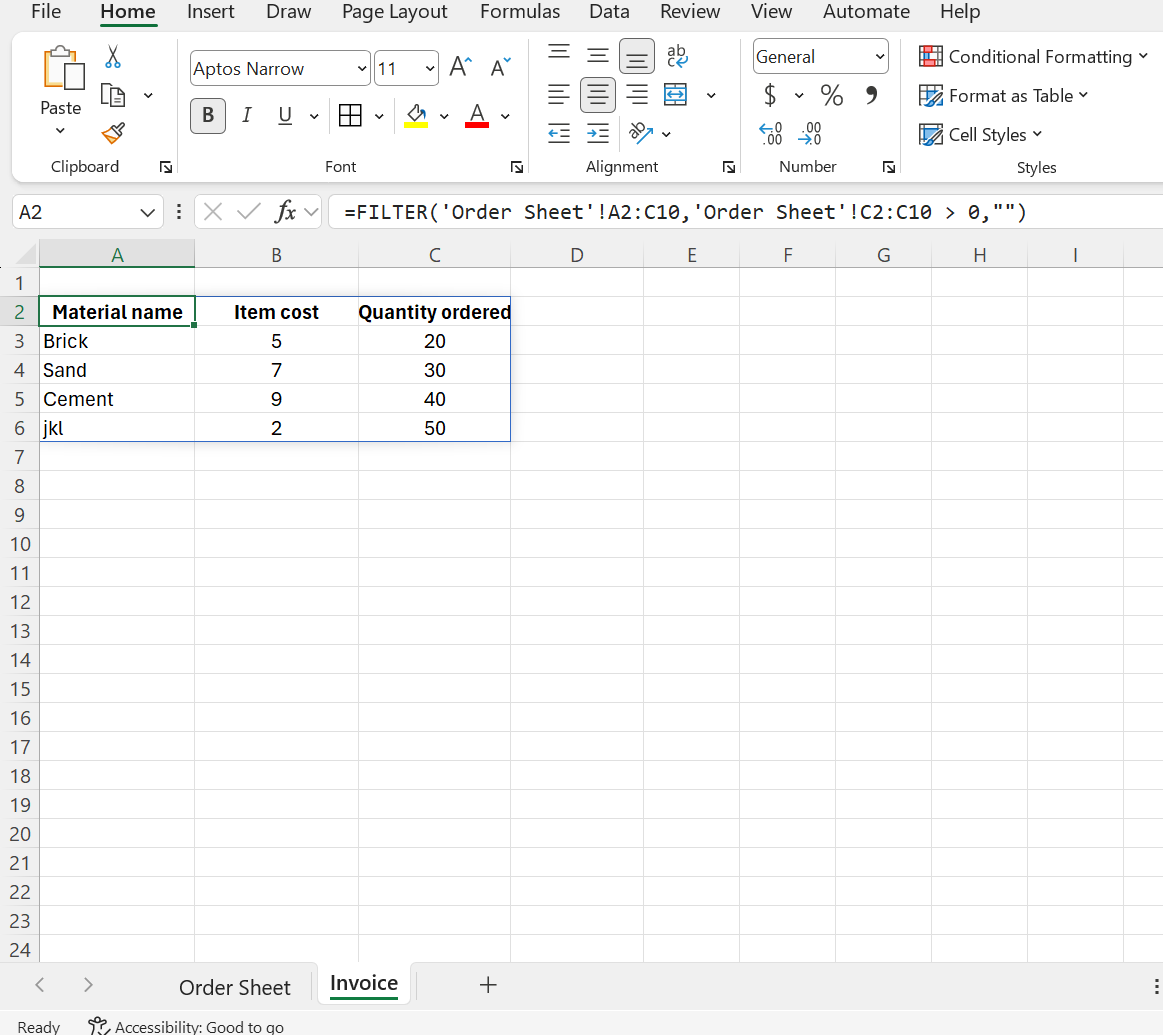Viewport: 1163px width, 1035px height.
Task: Toggle Center alignment button
Action: 598,95
